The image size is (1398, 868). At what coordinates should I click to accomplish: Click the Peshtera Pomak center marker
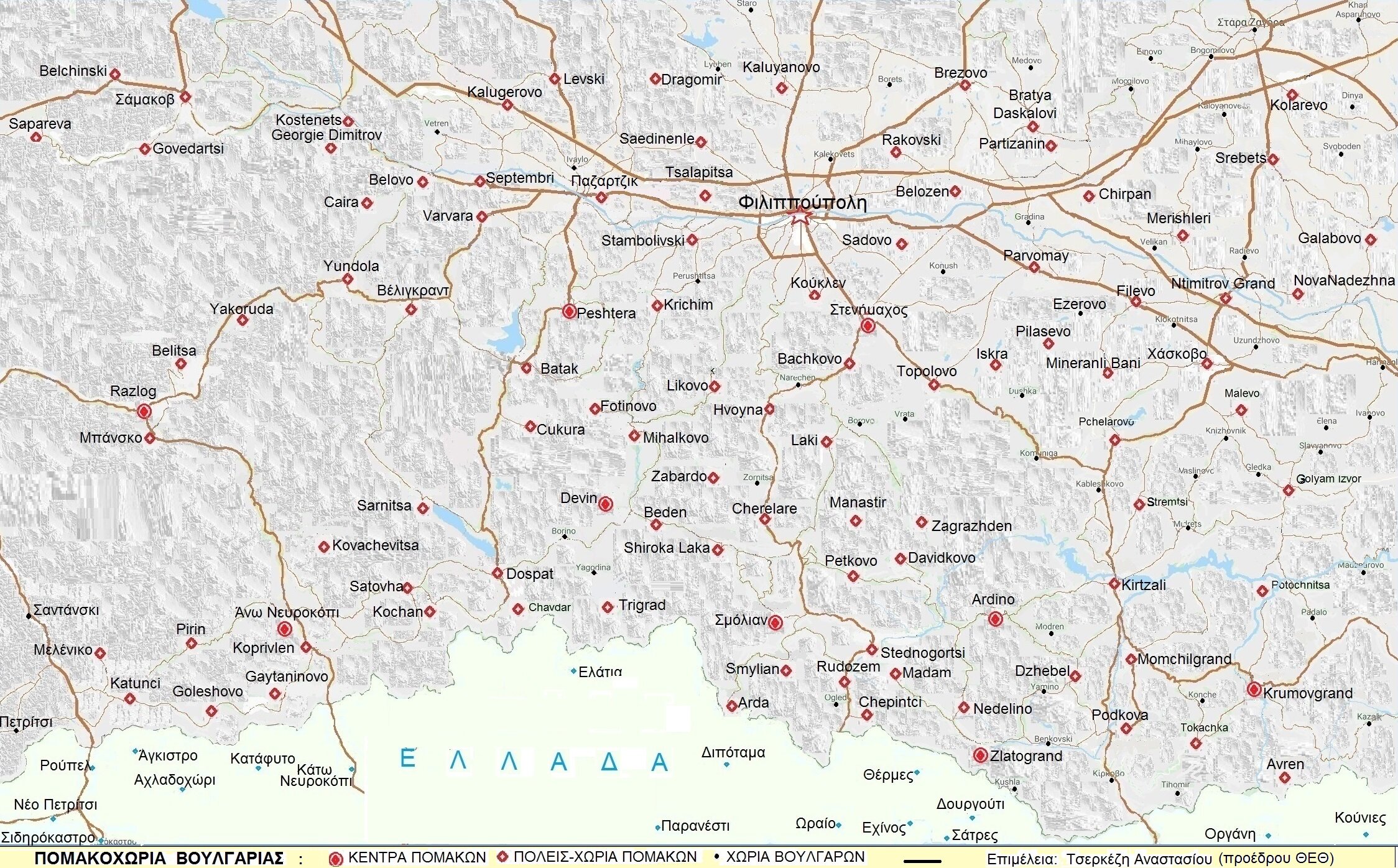click(568, 311)
